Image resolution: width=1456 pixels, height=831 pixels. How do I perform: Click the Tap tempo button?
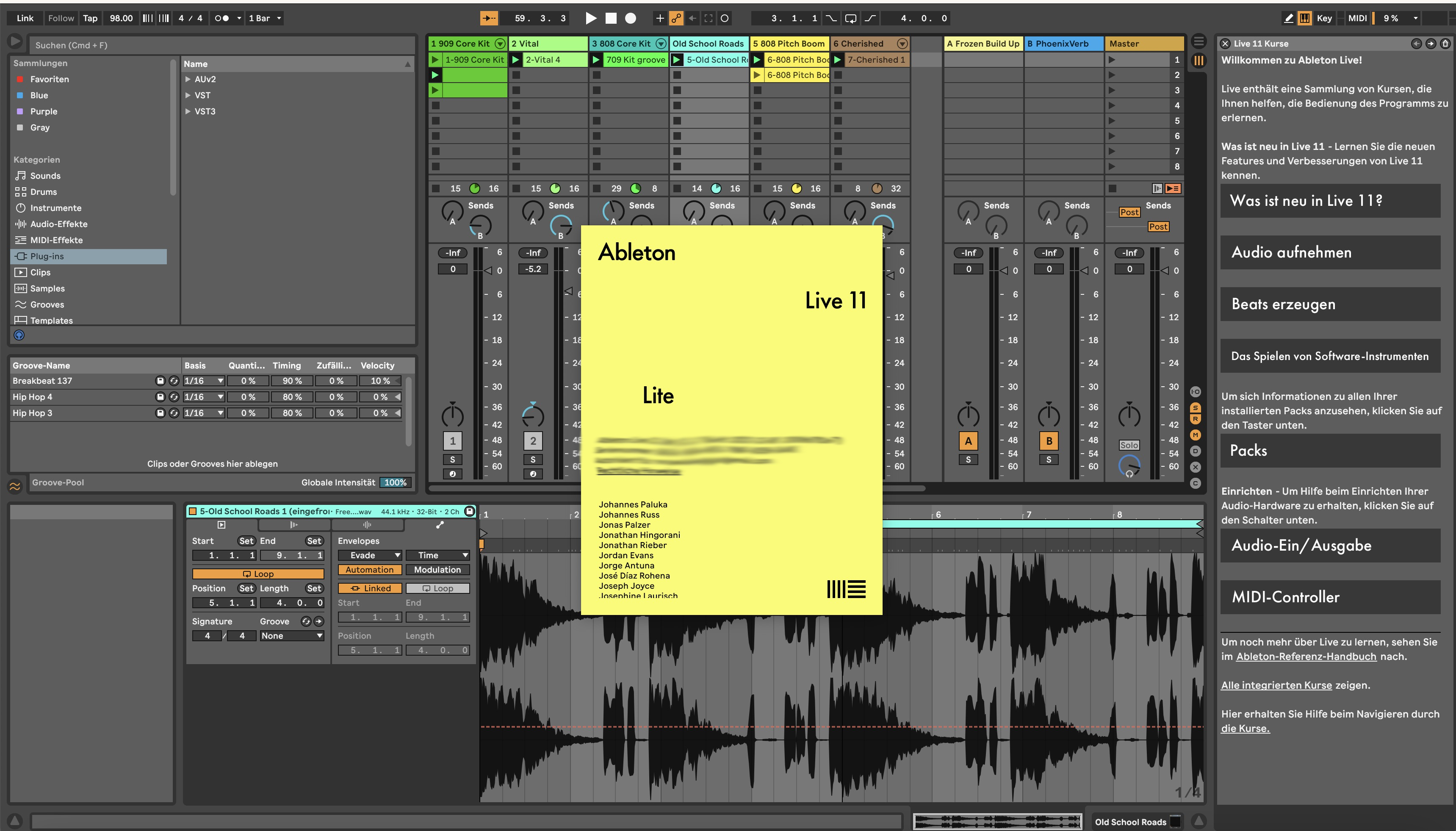(90, 18)
